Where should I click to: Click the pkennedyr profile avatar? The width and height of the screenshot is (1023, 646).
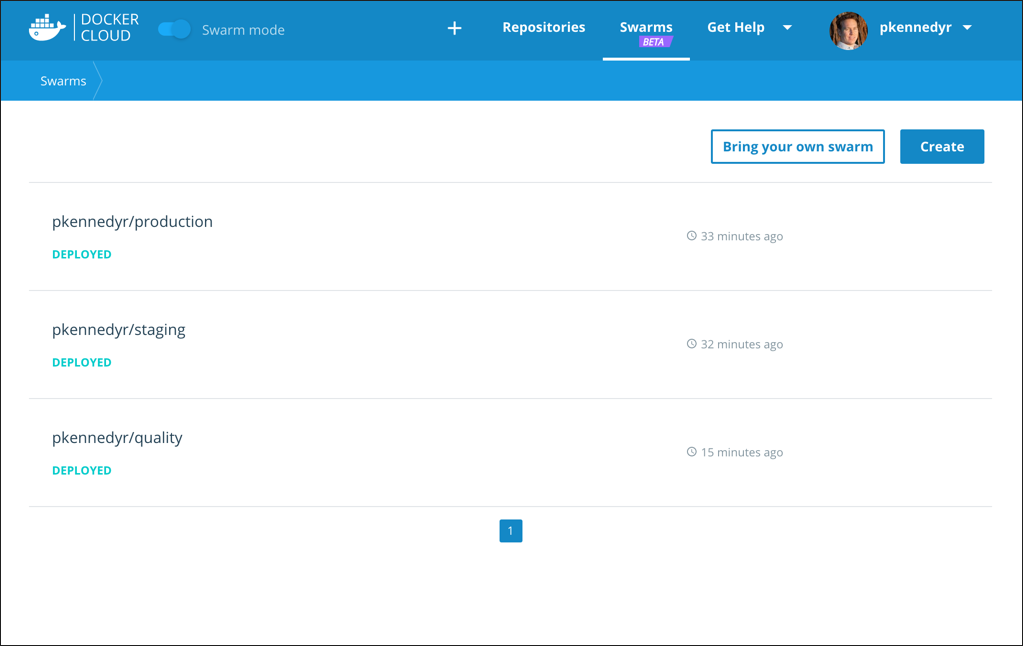pyautogui.click(x=848, y=29)
